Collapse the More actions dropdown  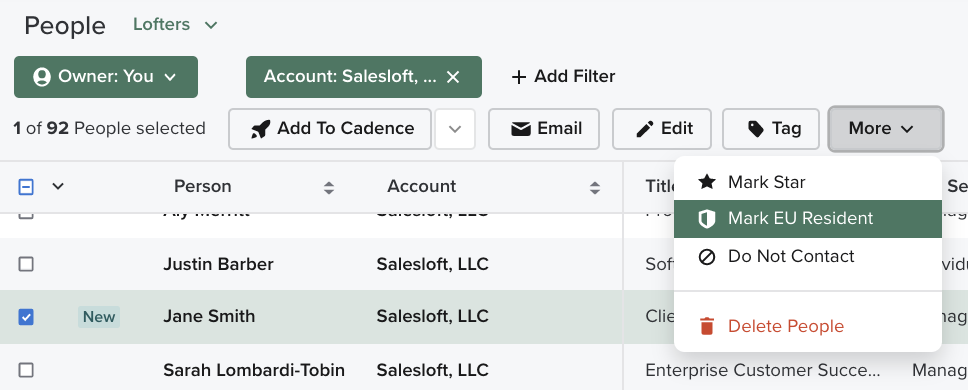point(886,128)
